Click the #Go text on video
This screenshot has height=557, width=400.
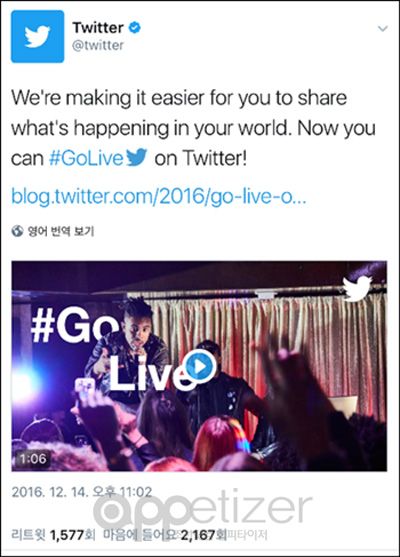click(75, 327)
